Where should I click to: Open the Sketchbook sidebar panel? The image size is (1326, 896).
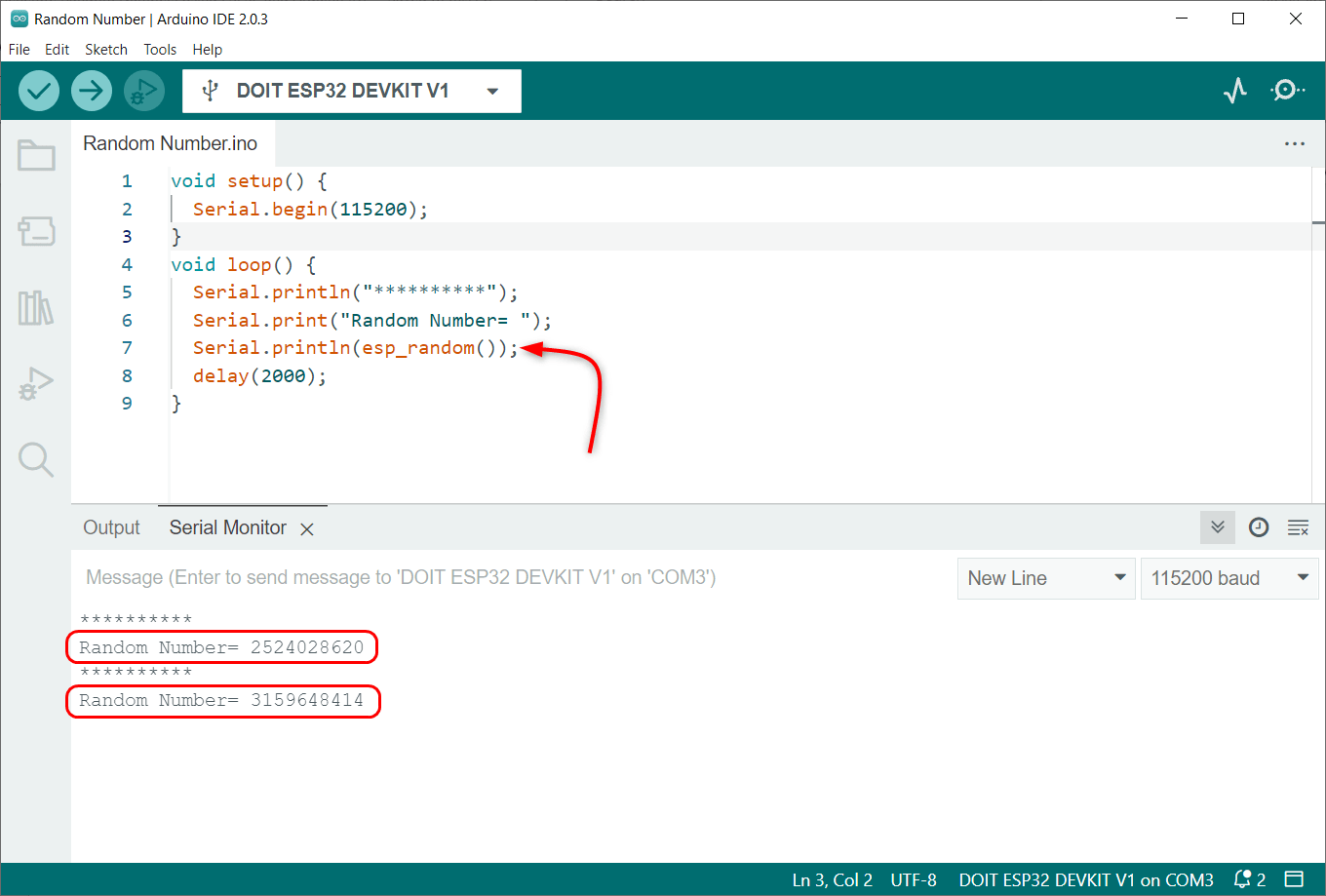point(35,155)
